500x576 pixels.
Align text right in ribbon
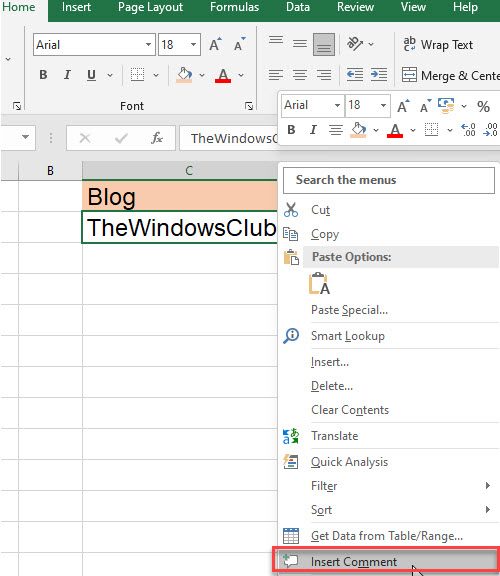(x=324, y=75)
